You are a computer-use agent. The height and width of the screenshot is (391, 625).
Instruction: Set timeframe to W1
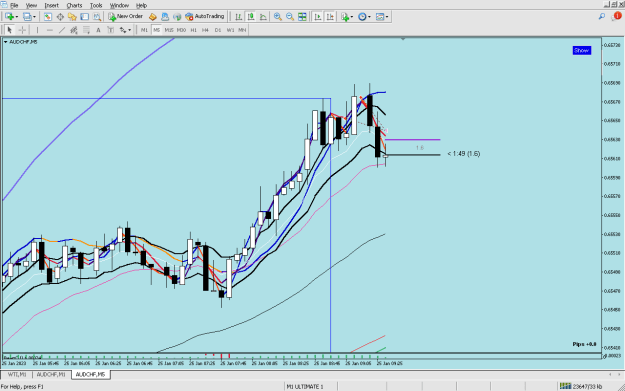(x=230, y=30)
